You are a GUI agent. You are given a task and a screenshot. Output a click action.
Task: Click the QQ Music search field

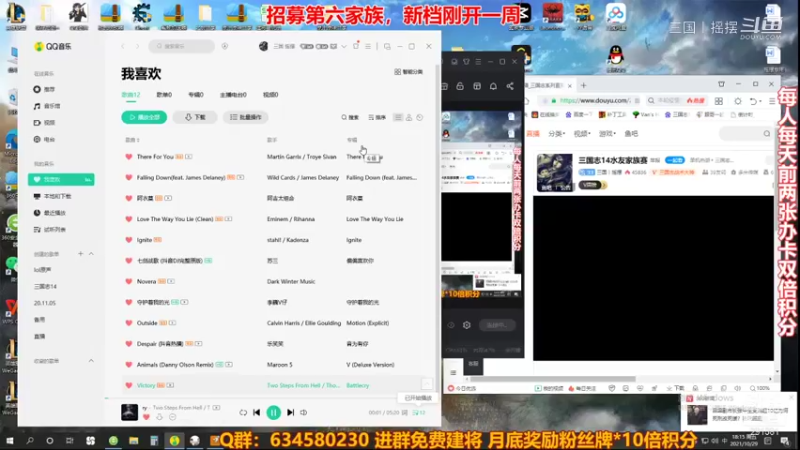[x=182, y=46]
